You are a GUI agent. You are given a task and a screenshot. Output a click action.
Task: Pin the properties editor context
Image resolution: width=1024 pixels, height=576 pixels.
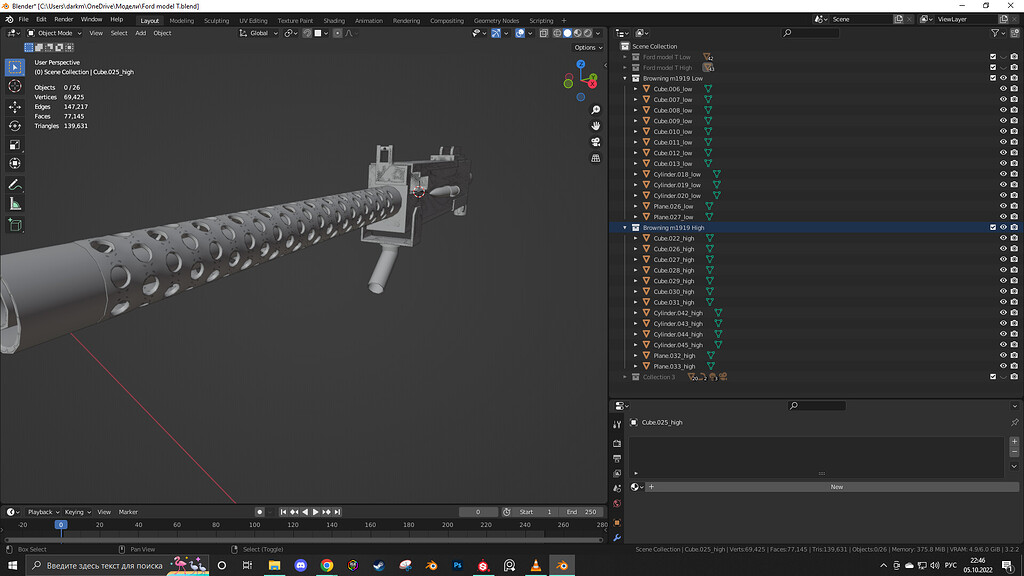click(1014, 423)
